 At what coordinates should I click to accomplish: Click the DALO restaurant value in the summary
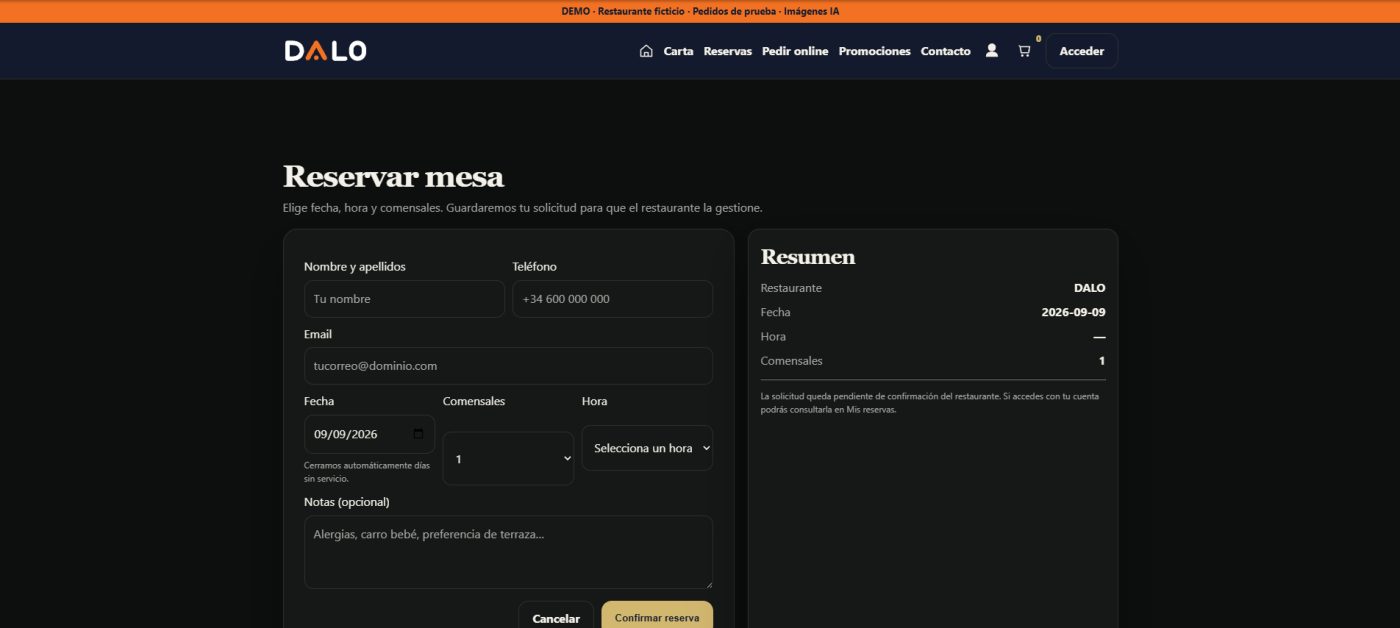(1089, 288)
